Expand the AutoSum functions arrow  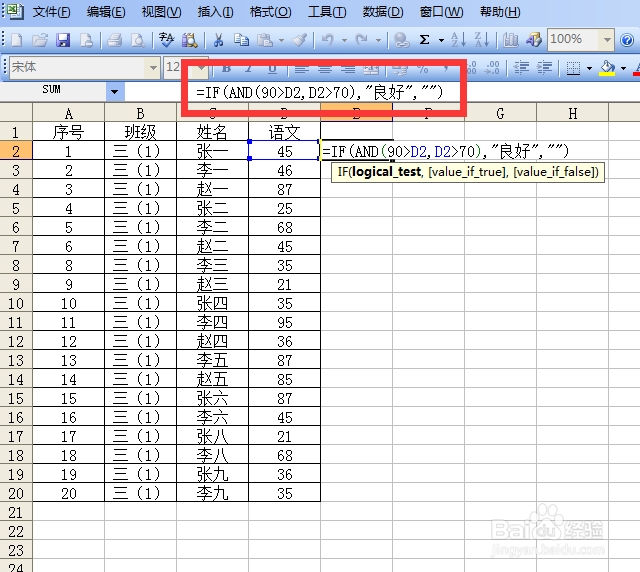pyautogui.click(x=441, y=40)
